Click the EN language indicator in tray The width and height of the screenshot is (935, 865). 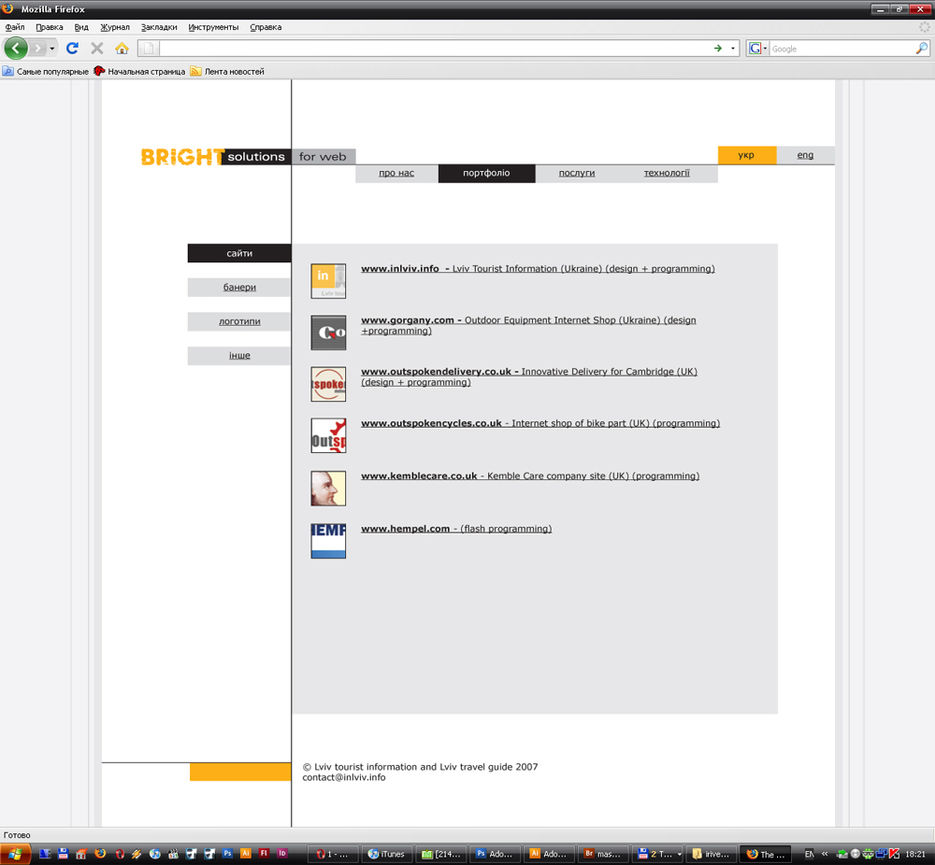coord(809,854)
